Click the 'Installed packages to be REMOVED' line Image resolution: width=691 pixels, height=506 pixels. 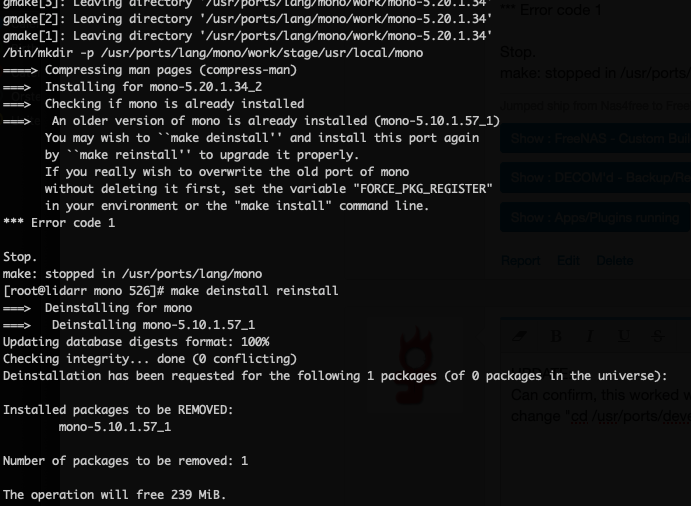click(x=118, y=410)
